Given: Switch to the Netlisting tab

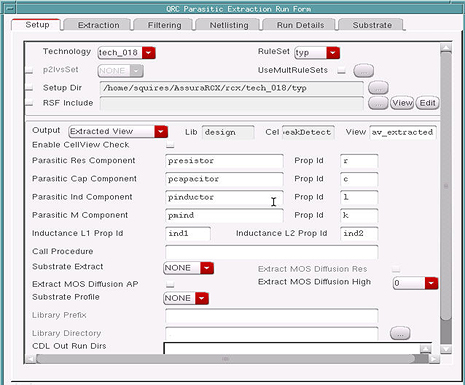Looking at the screenshot, I should tap(229, 25).
